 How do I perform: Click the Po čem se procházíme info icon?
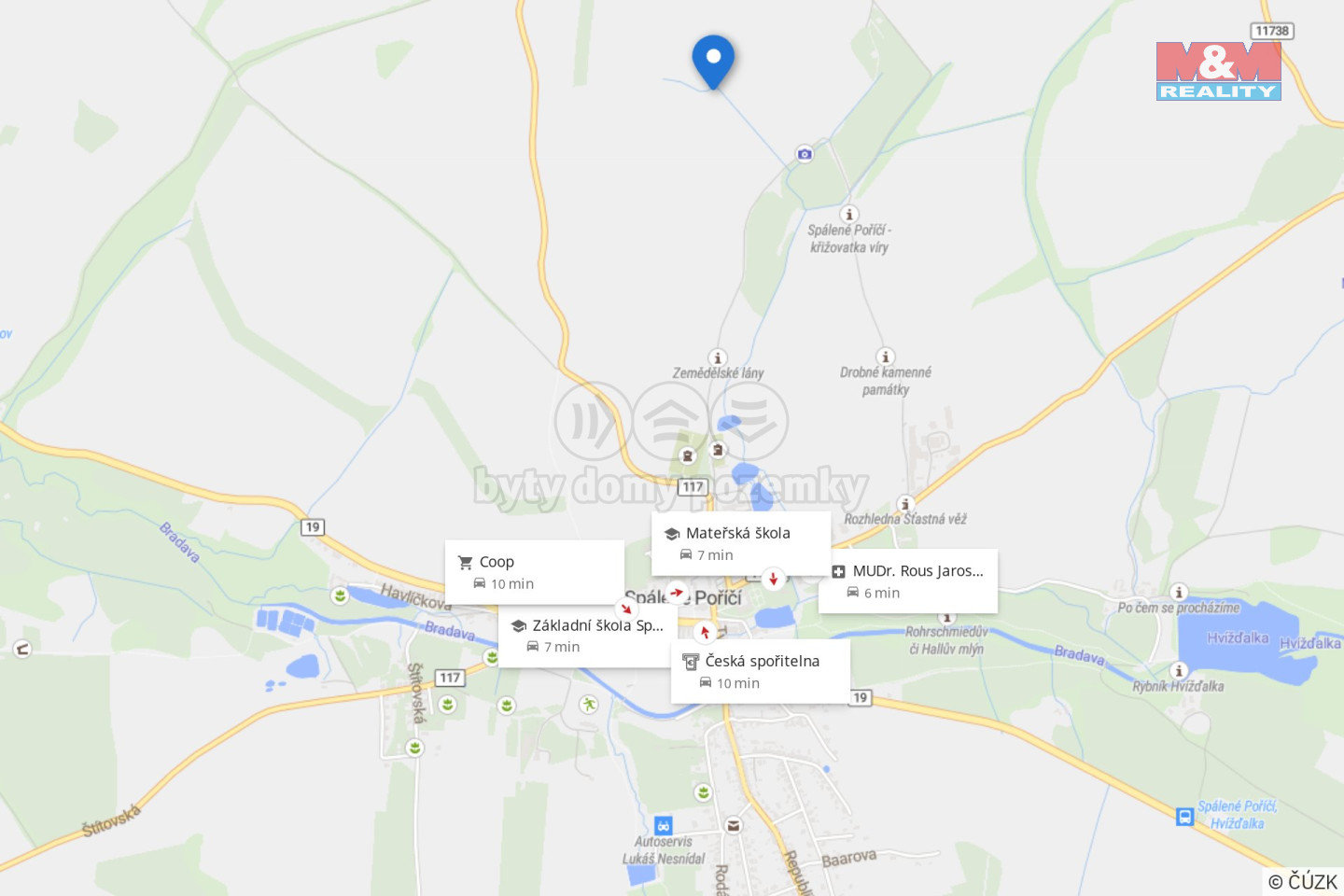point(1179,592)
